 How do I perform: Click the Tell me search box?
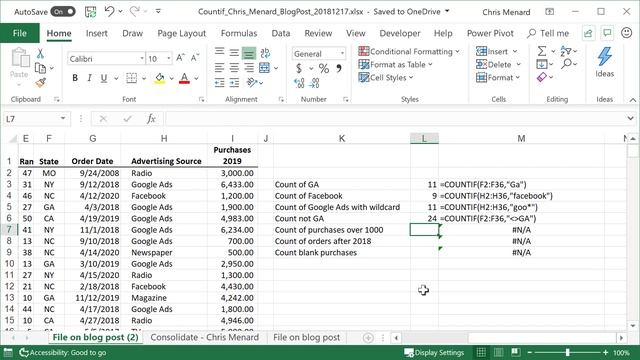click(548, 33)
